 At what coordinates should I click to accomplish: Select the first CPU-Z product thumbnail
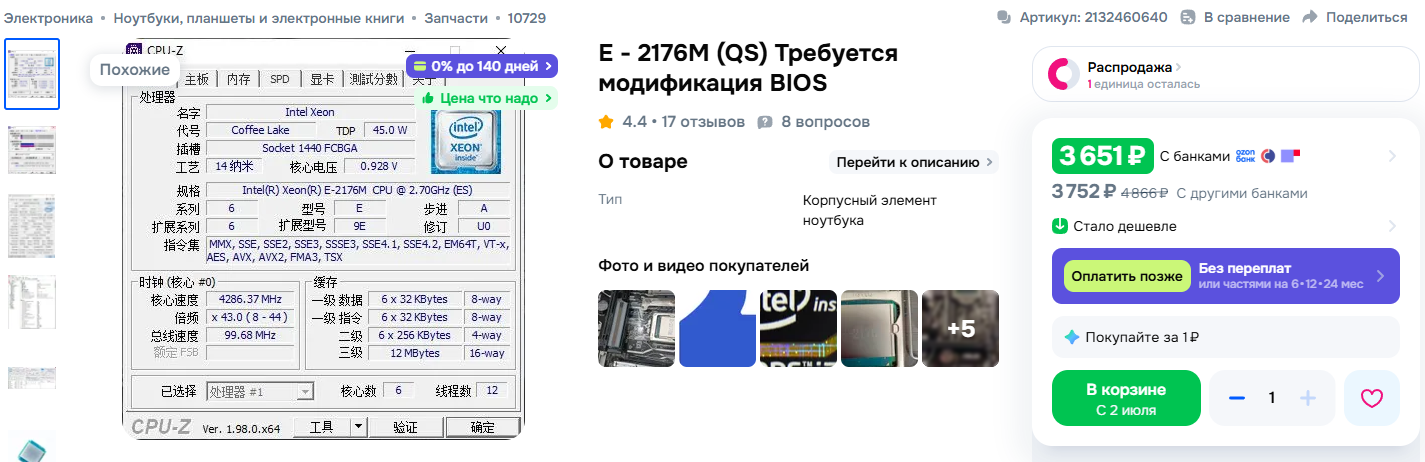pos(32,74)
